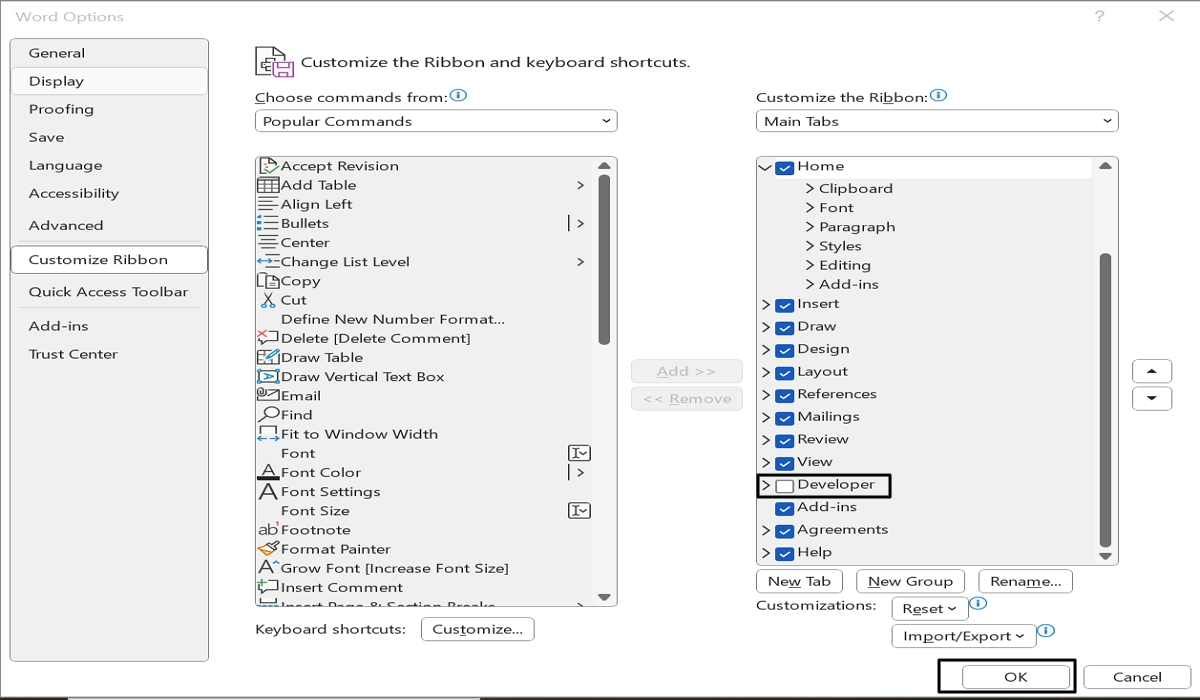The height and width of the screenshot is (700, 1200).
Task: Expand the Review tab node
Action: 766,440
